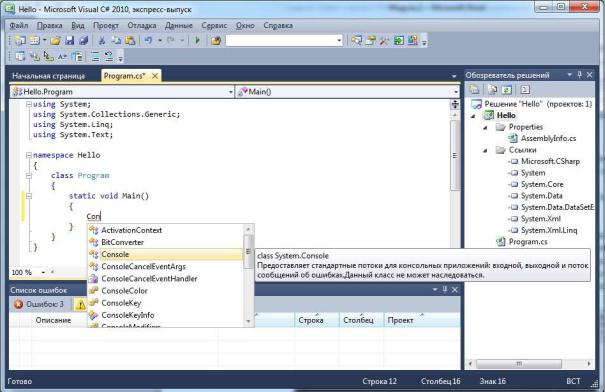Viewport: 605px width, 392px height.
Task: Toggle auto-hide pin on error list panel
Action: point(445,289)
